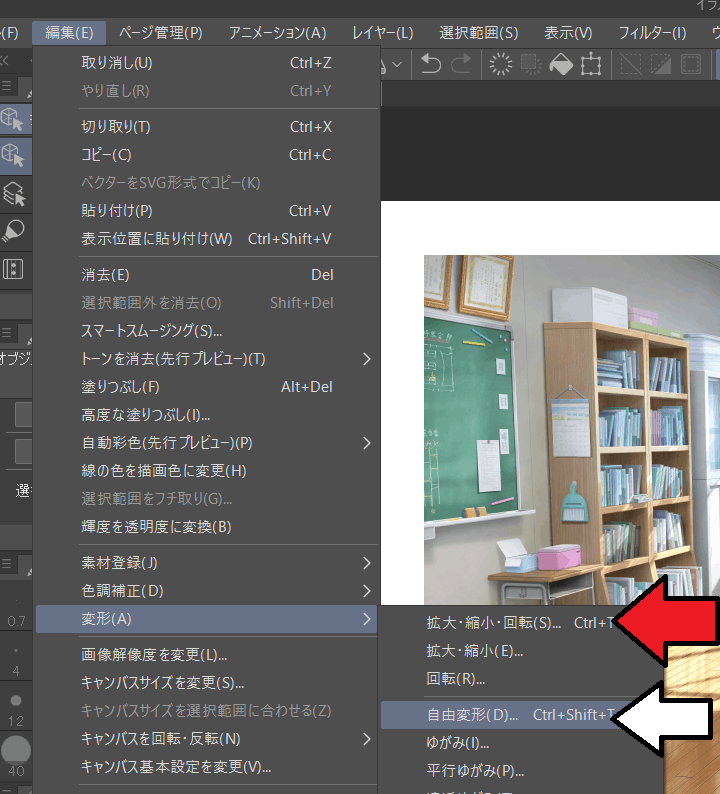Open dropdown arrow left of Undo icon
720x794 pixels.
coord(397,64)
